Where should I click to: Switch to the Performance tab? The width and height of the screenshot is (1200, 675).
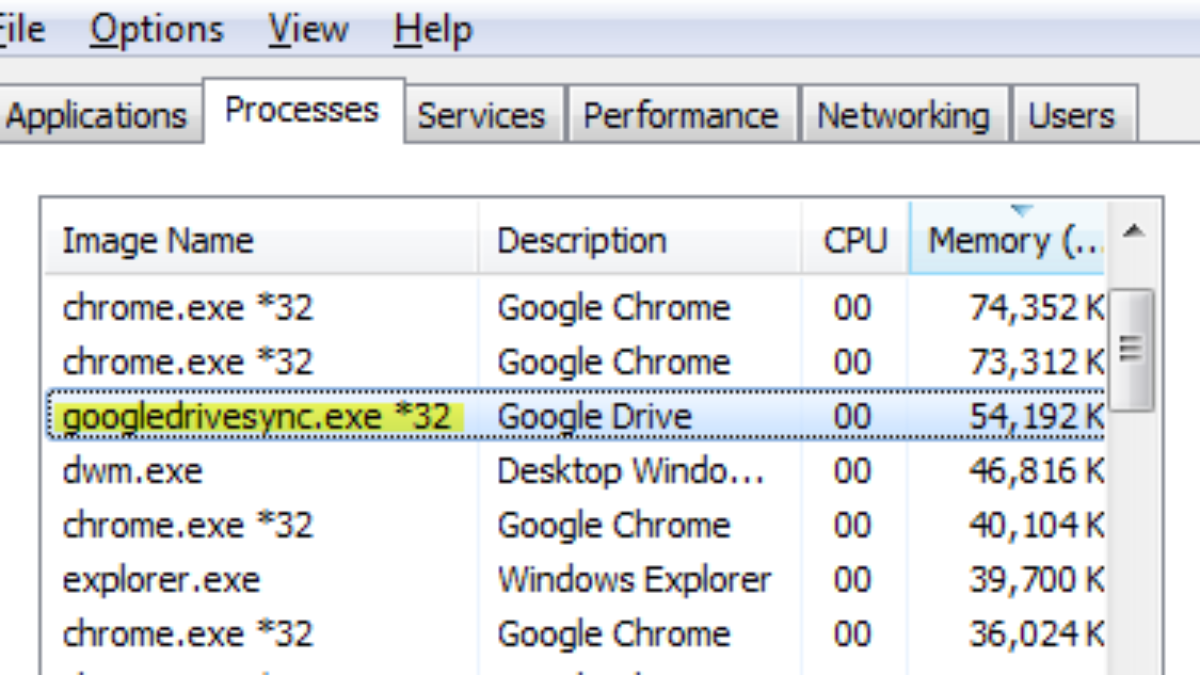pos(680,116)
